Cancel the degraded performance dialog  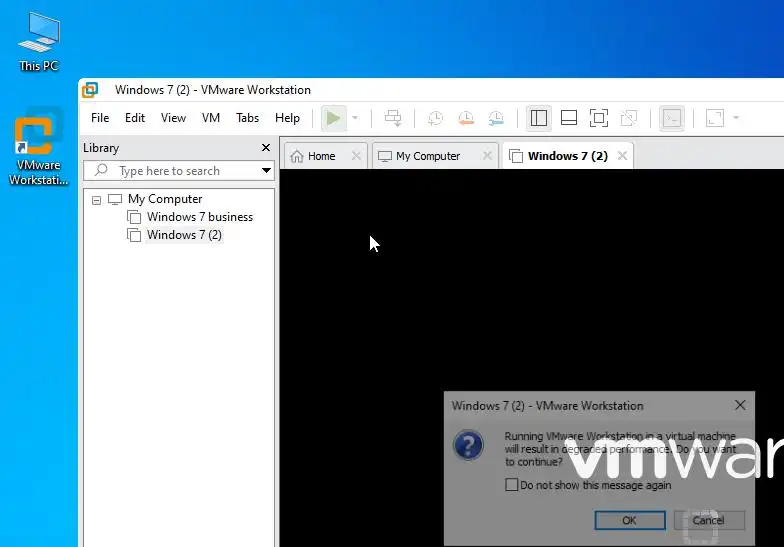point(709,520)
